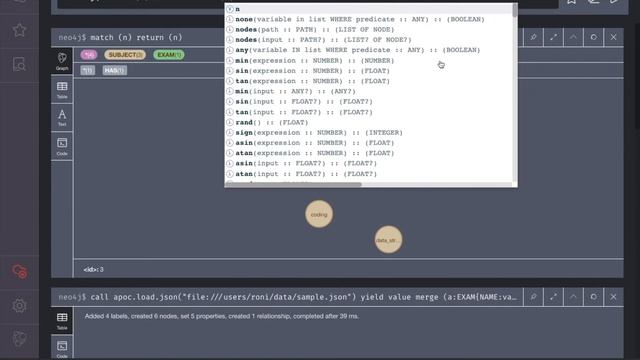
Task: Click info icon beside sign(expression) suggestion
Action: tap(230, 132)
